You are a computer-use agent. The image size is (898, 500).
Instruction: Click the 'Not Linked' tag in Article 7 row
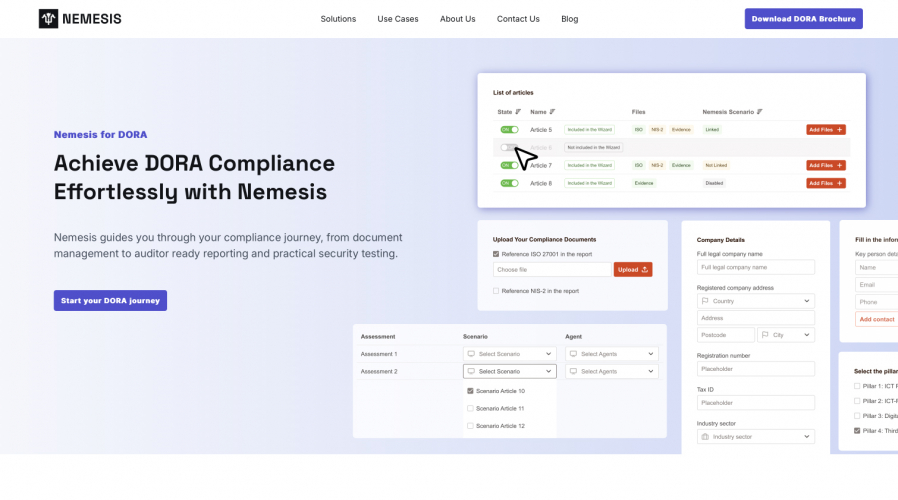pyautogui.click(x=716, y=166)
